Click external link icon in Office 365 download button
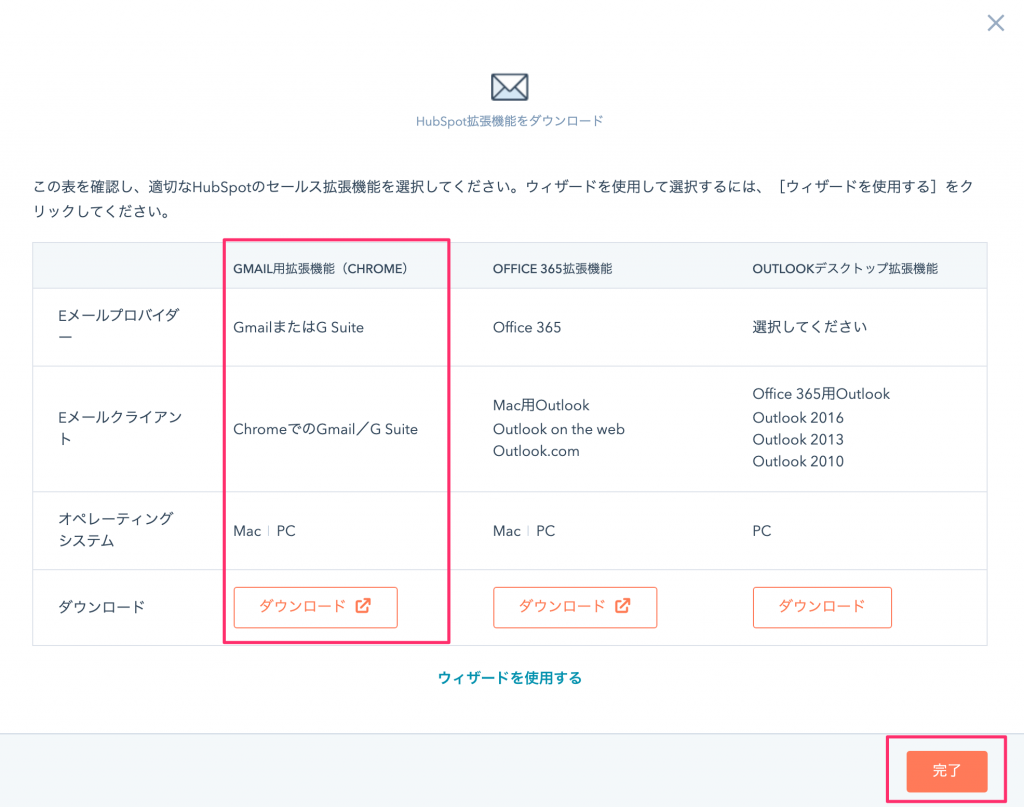This screenshot has height=807, width=1024. (x=623, y=606)
